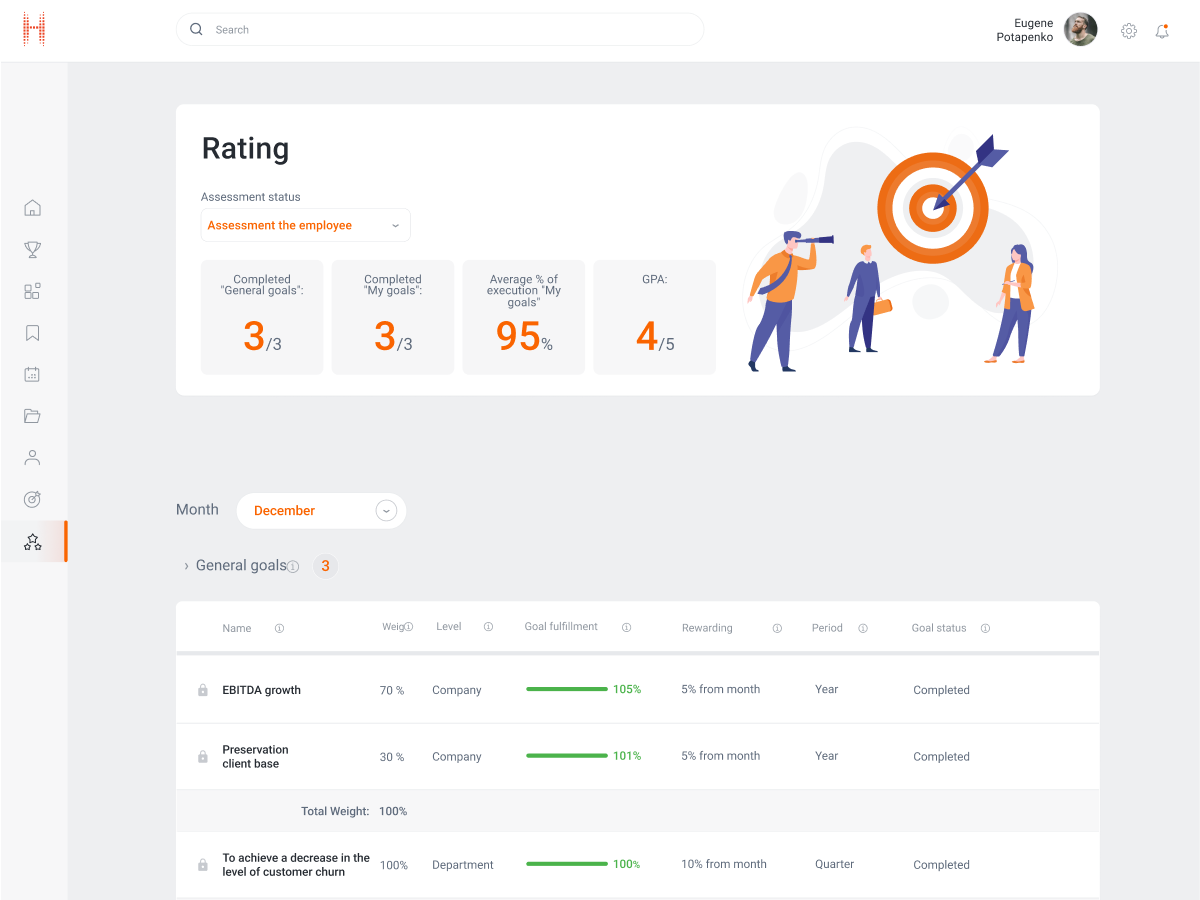Open the folder icon in sidebar

32,416
